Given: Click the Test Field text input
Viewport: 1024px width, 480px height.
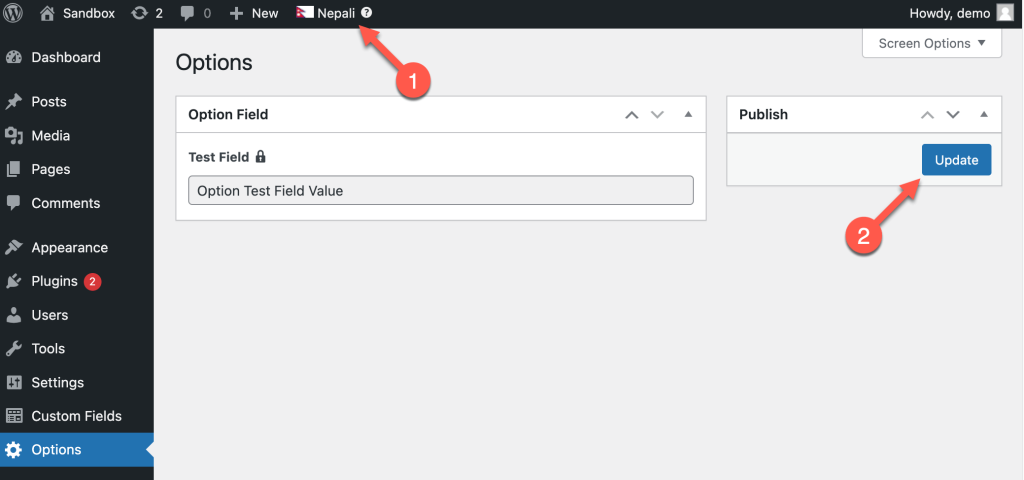Looking at the screenshot, I should [441, 191].
